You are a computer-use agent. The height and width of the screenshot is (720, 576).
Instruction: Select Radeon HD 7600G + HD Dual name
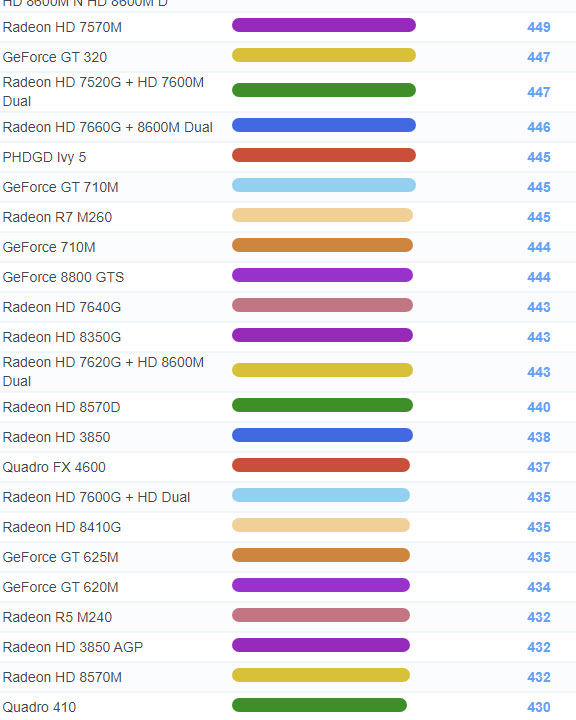pyautogui.click(x=96, y=497)
